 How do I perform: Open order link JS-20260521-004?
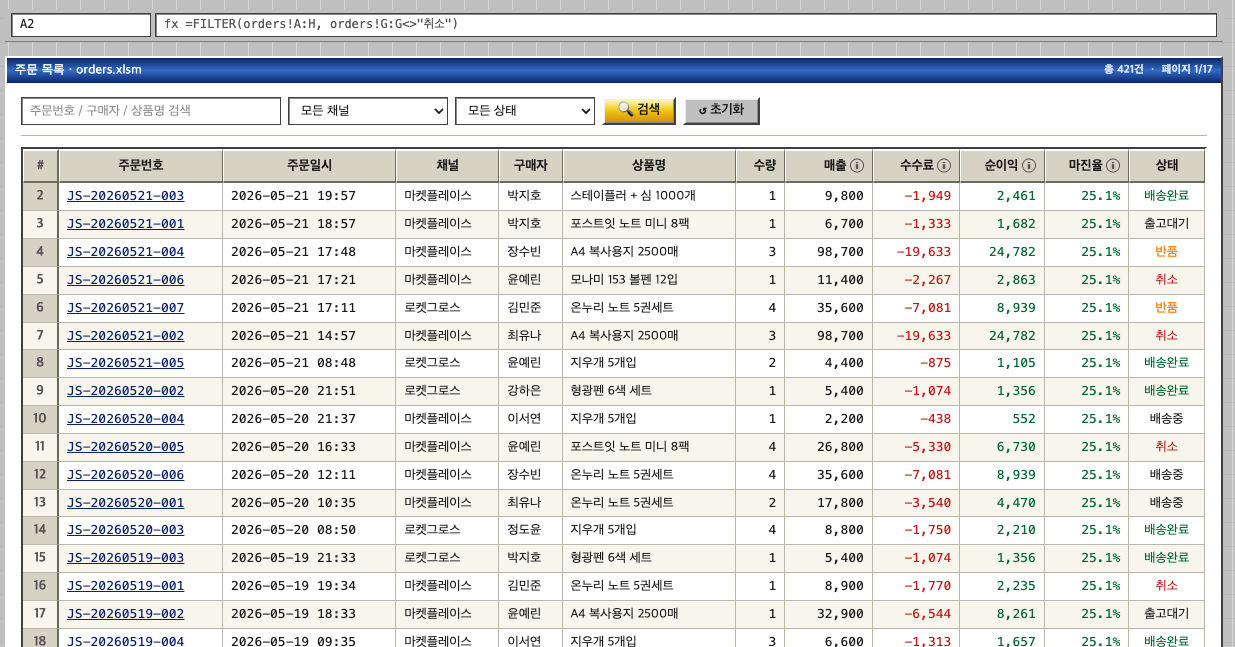125,252
